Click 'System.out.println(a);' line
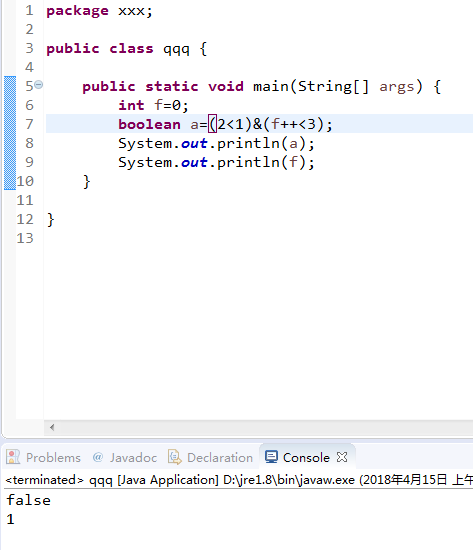Image resolution: width=473 pixels, height=550 pixels. (216, 144)
